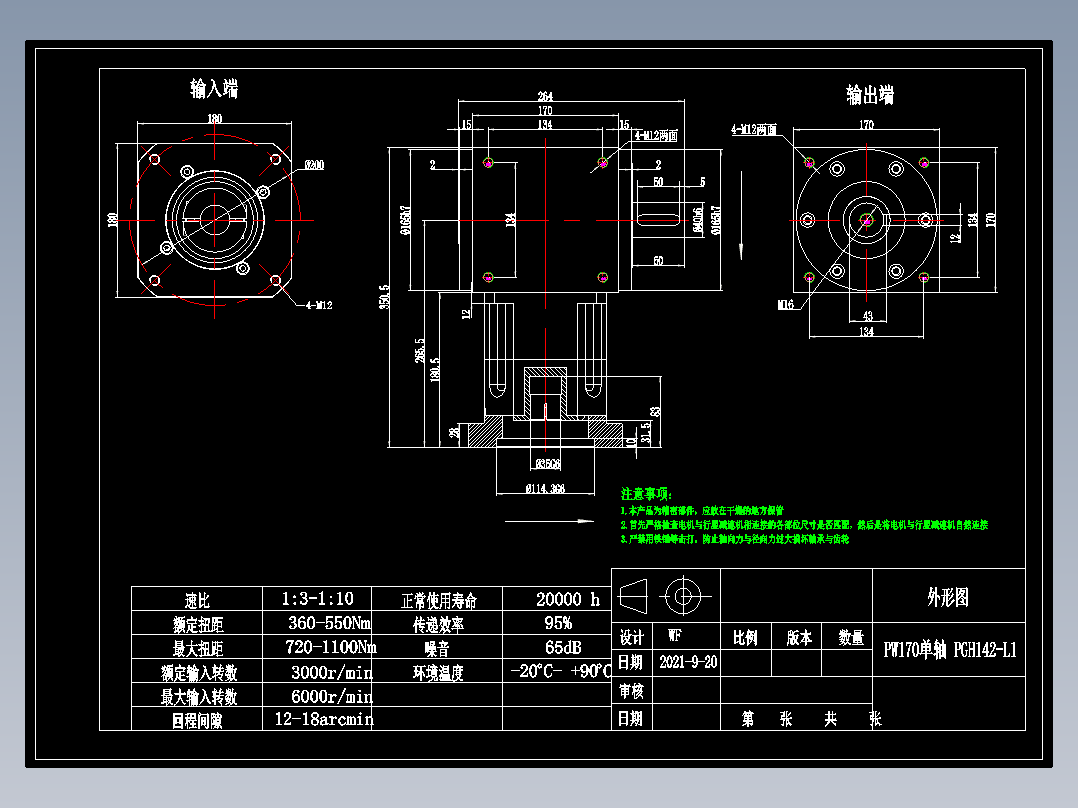The width and height of the screenshot is (1078, 808).
Task: Click the 2021-9-20 date cell
Action: pos(690,662)
